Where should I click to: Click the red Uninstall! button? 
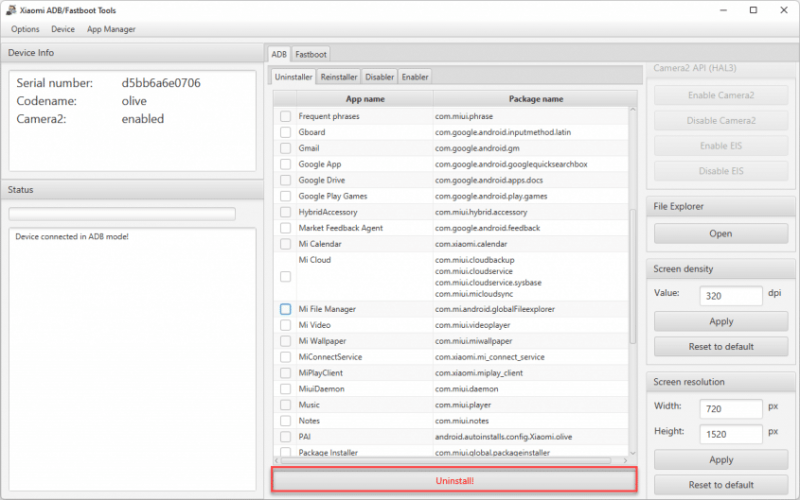tap(454, 480)
